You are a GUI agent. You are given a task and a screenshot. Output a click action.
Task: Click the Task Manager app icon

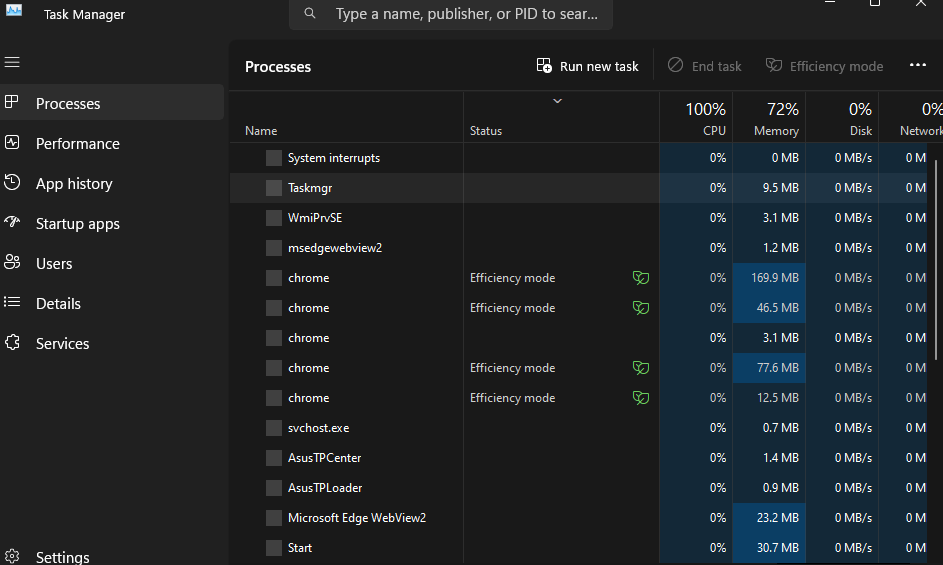tap(13, 10)
